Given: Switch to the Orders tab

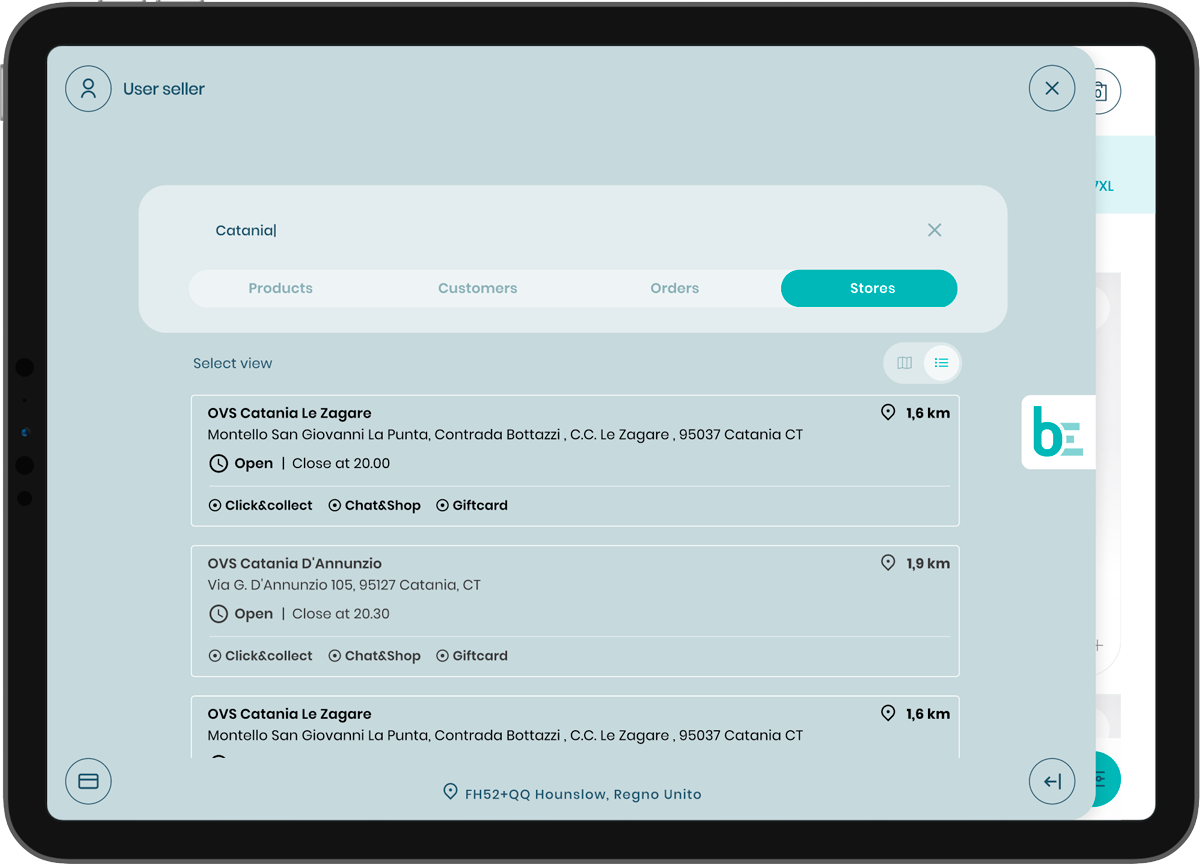Looking at the screenshot, I should point(675,288).
